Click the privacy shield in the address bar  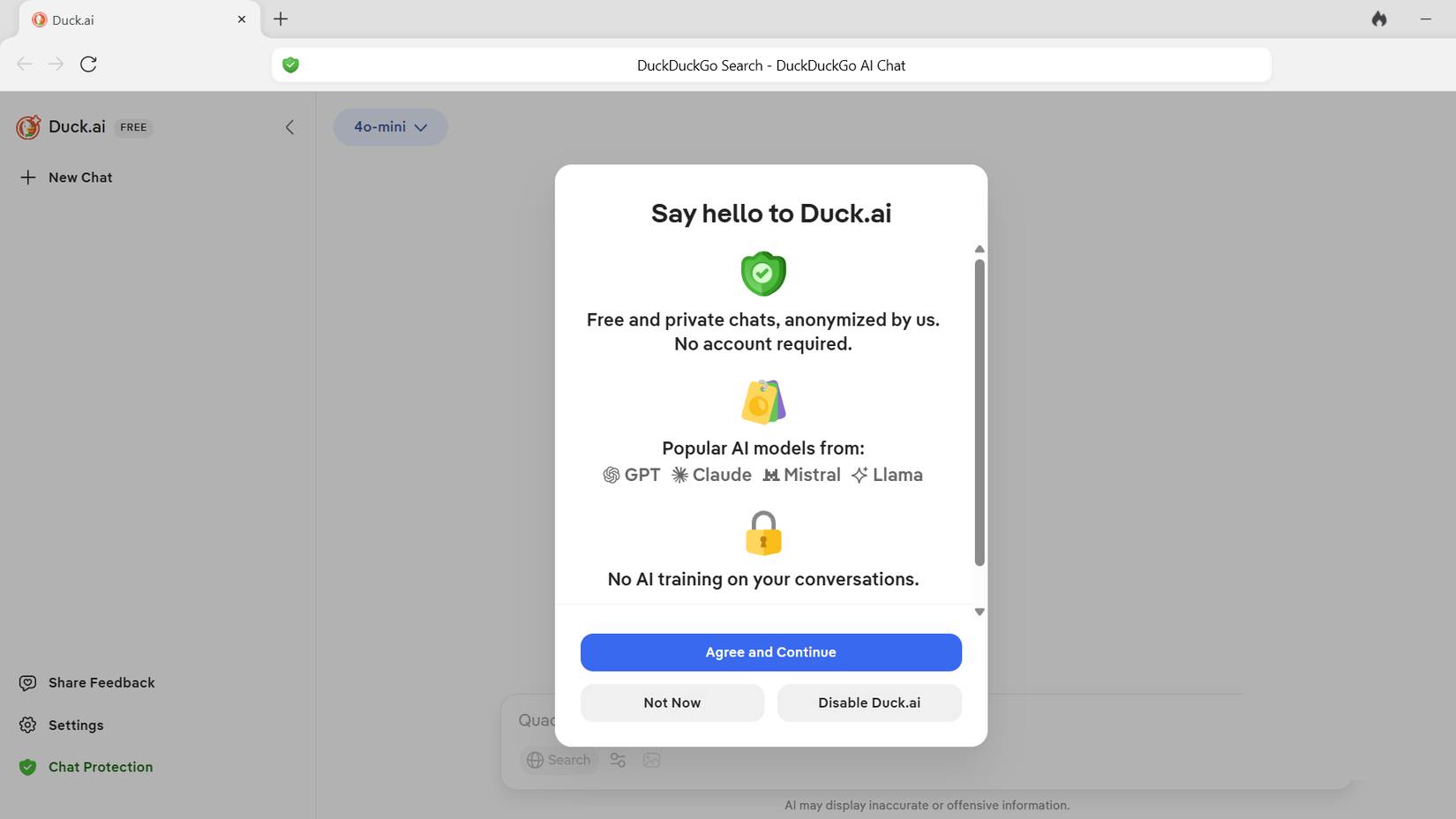(x=290, y=64)
